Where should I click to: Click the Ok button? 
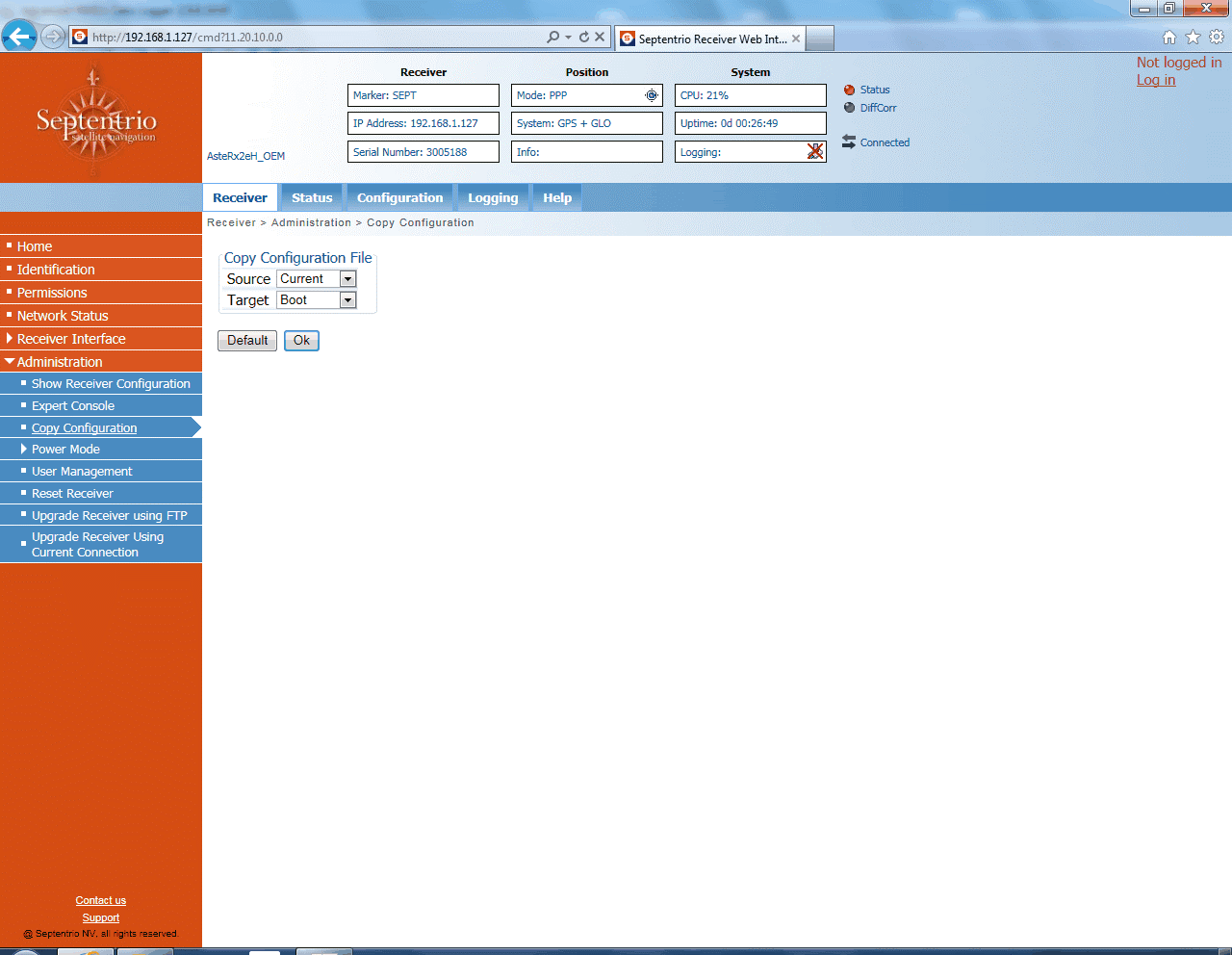coord(301,340)
